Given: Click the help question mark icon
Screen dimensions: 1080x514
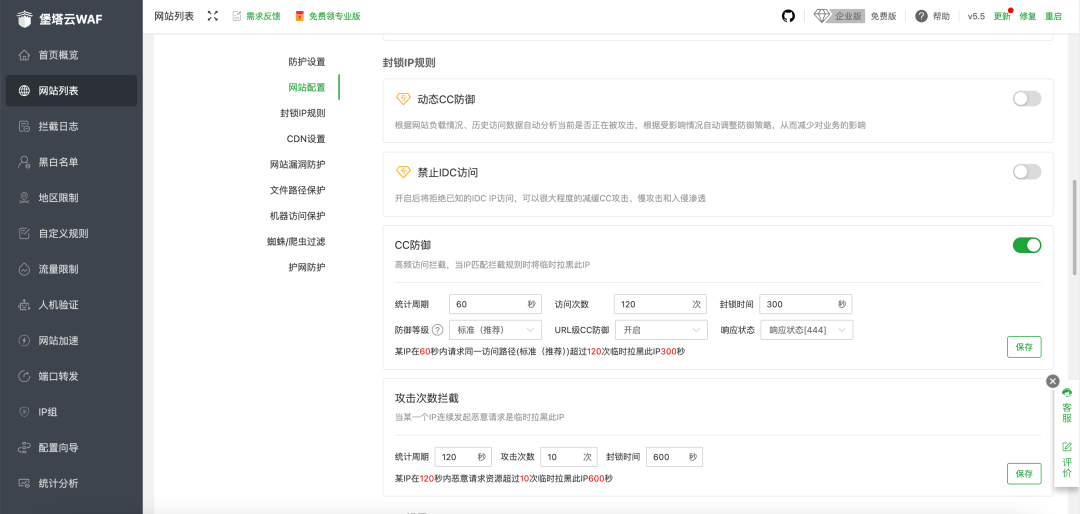Looking at the screenshot, I should click(x=921, y=16).
